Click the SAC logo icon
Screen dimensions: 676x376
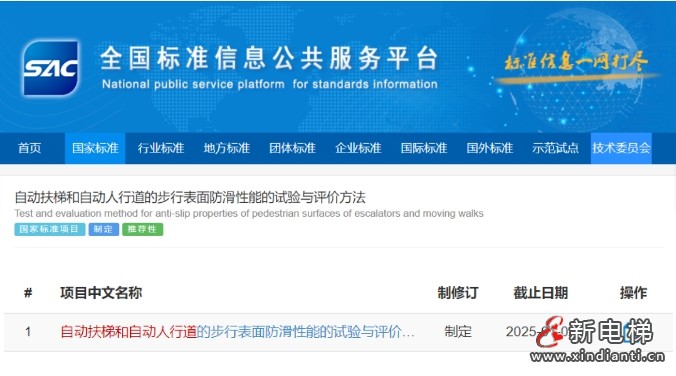point(51,68)
